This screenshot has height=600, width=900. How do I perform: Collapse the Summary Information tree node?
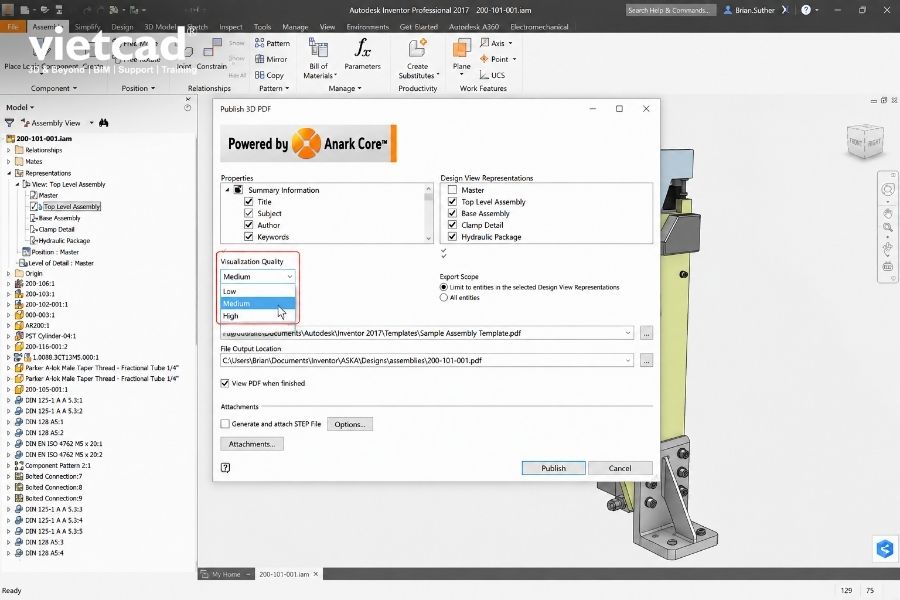227,190
